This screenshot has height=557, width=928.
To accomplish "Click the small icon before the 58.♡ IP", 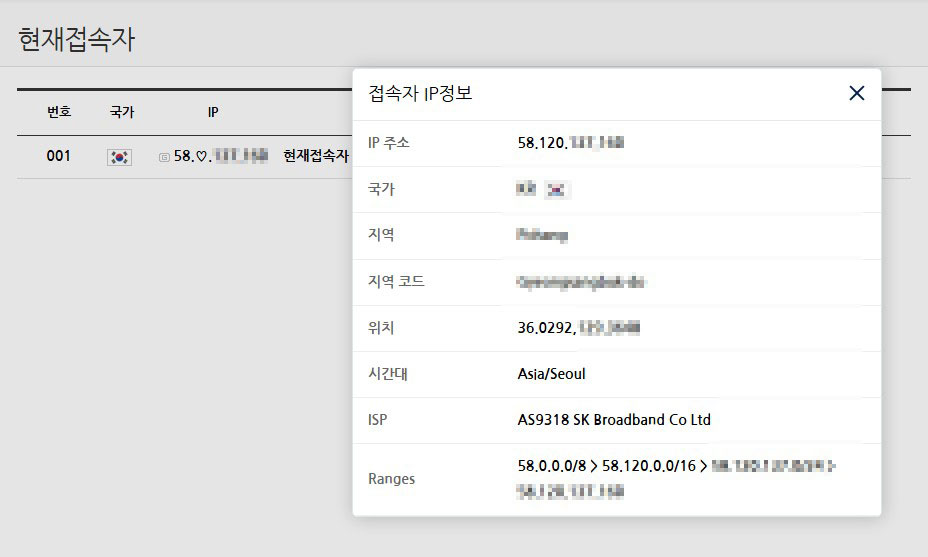I will click(x=164, y=157).
